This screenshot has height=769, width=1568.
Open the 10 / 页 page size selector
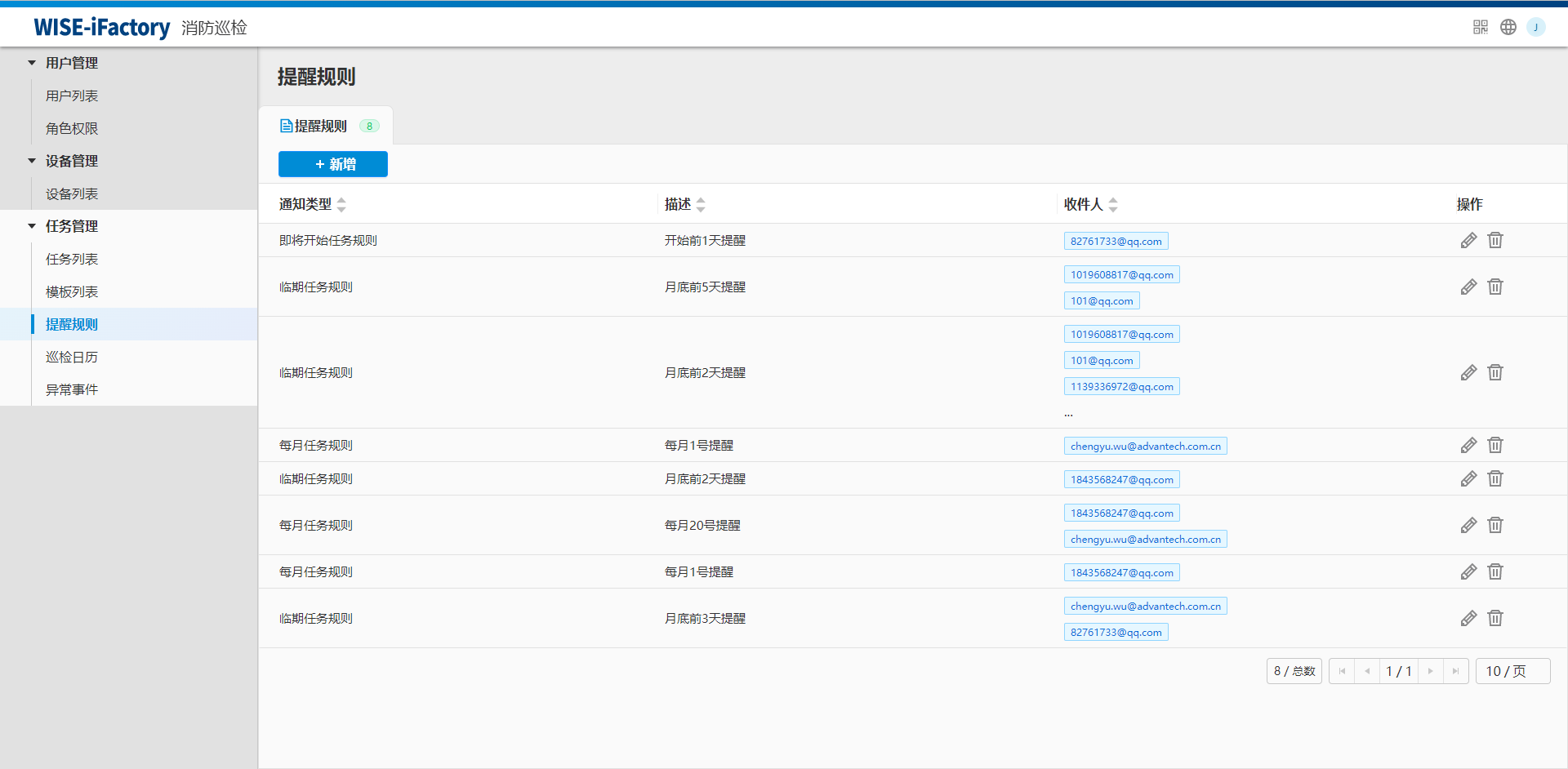[x=1512, y=671]
